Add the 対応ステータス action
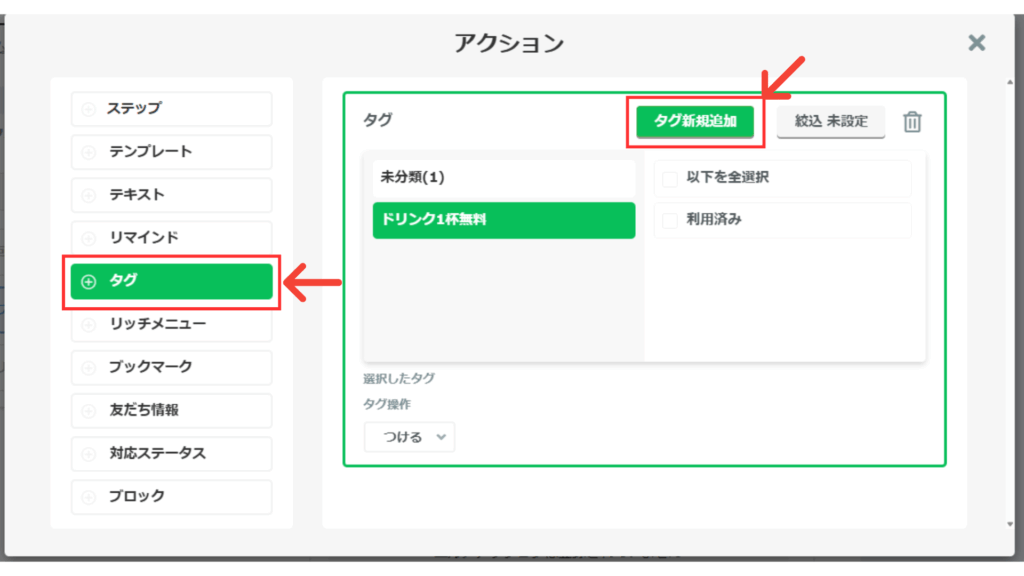The width and height of the screenshot is (1024, 576). pyautogui.click(x=171, y=453)
